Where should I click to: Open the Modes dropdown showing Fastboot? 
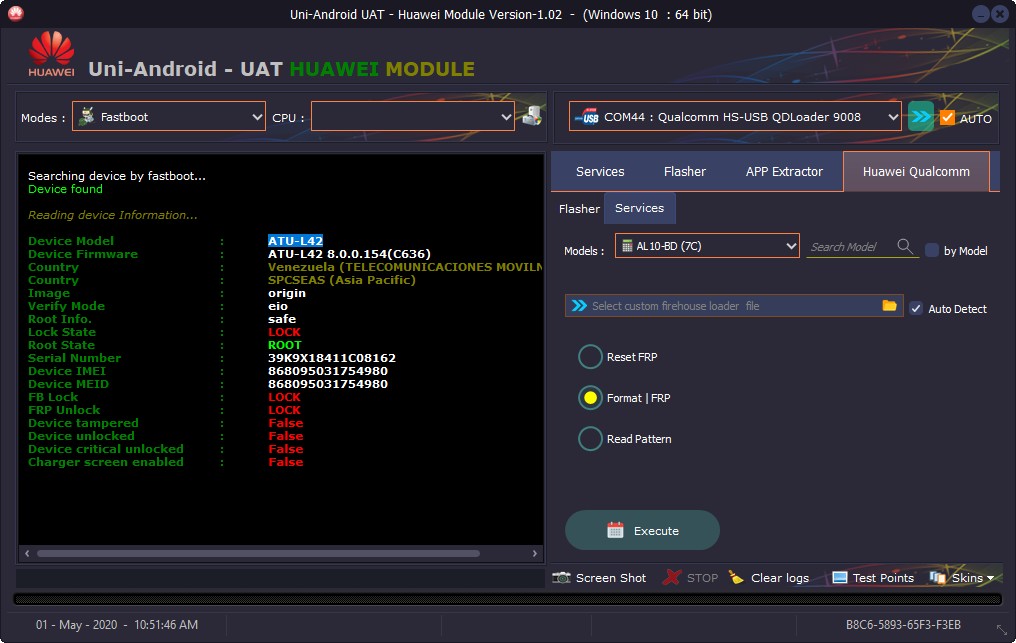point(168,116)
